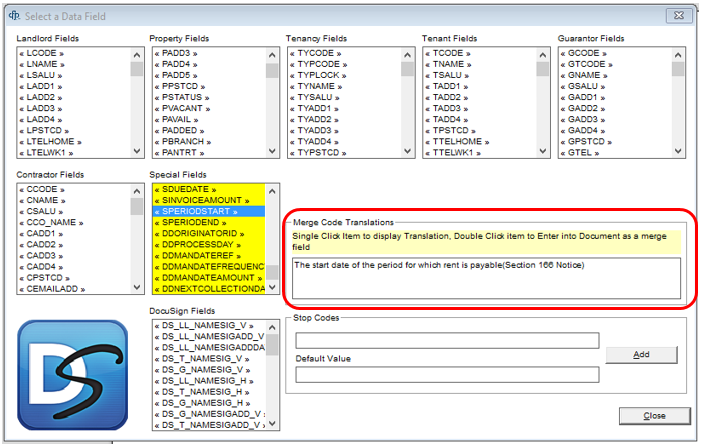
Task: Click the Default Value input box
Action: pos(447,374)
